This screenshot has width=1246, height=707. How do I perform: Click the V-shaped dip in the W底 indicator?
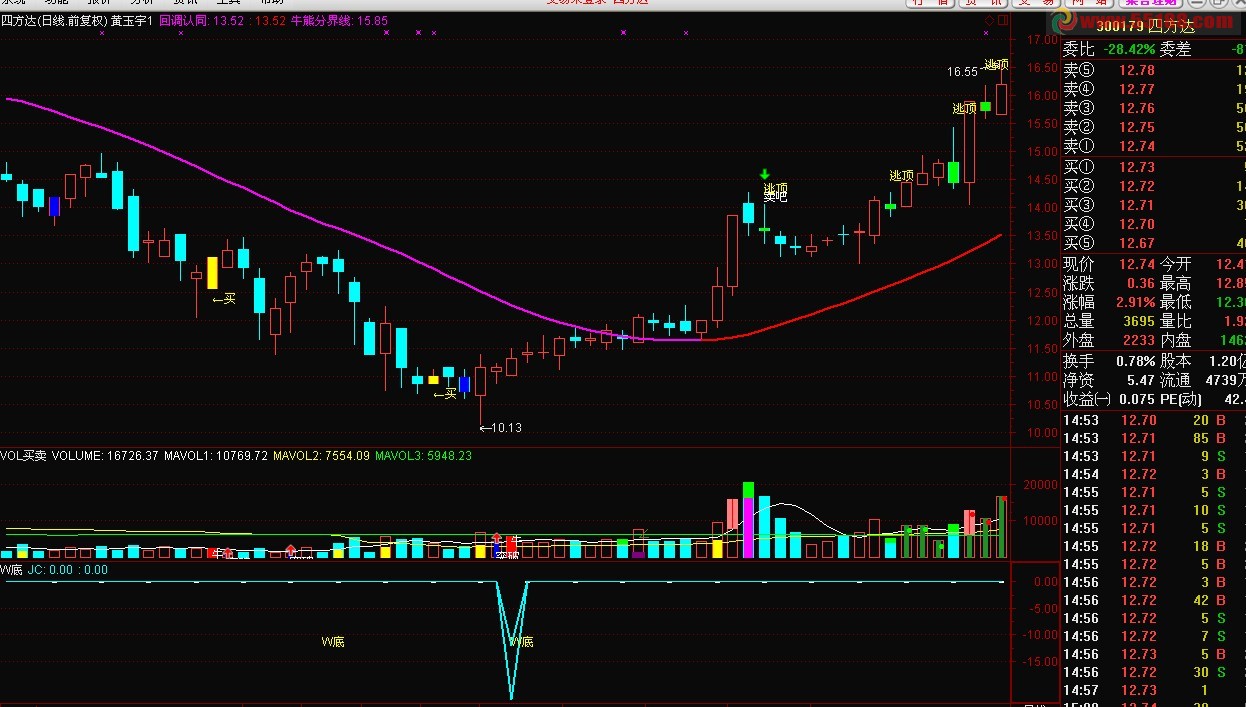[511, 640]
